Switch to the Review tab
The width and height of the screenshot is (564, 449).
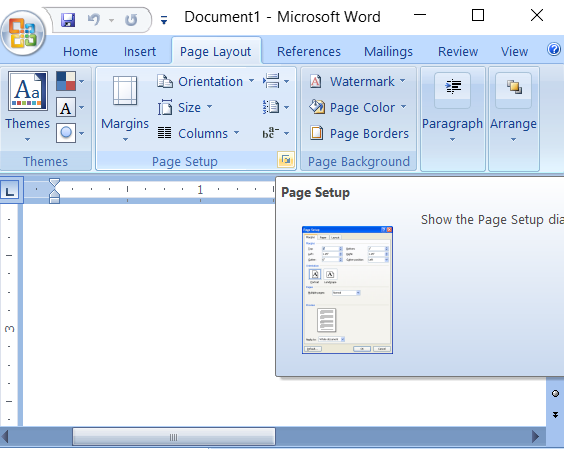pos(458,51)
